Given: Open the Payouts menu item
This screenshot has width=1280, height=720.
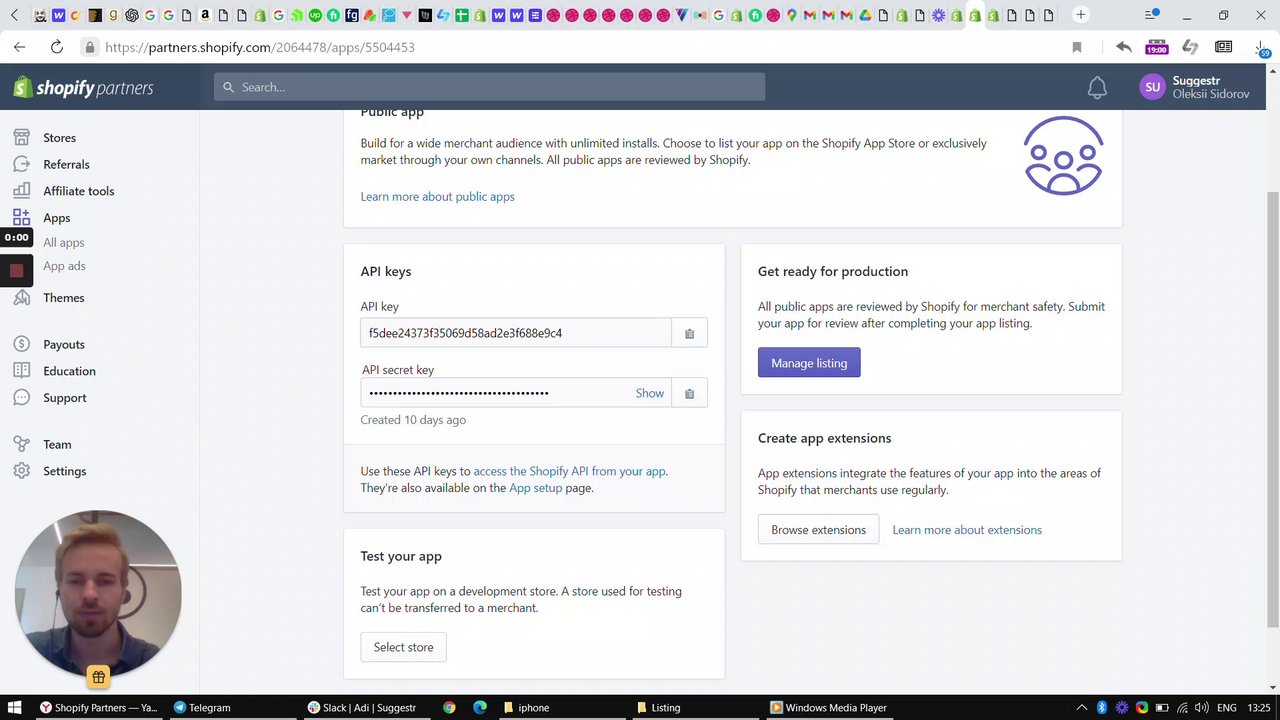Looking at the screenshot, I should (63, 344).
